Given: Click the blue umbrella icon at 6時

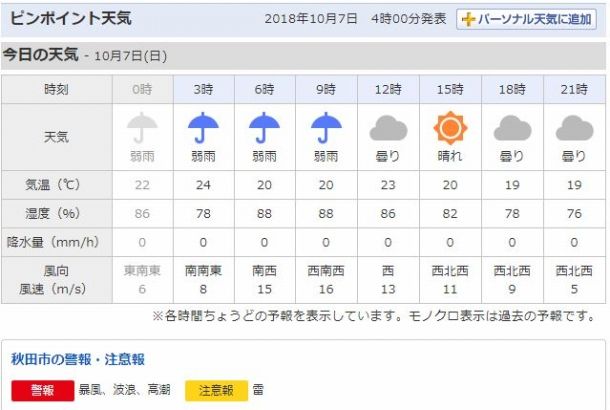Looking at the screenshot, I should point(264,128).
